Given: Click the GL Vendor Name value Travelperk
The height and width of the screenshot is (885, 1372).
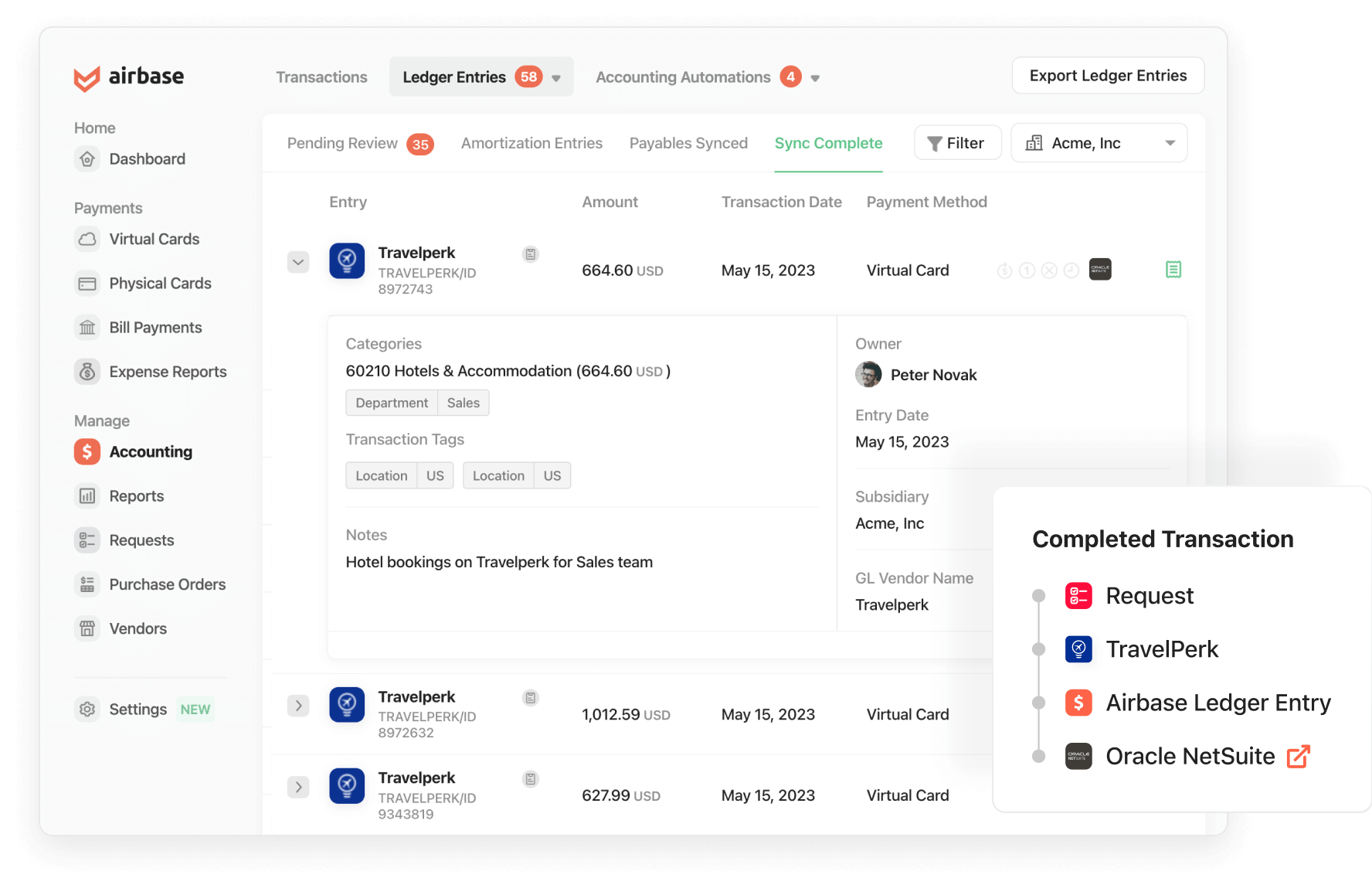Looking at the screenshot, I should coord(891,605).
